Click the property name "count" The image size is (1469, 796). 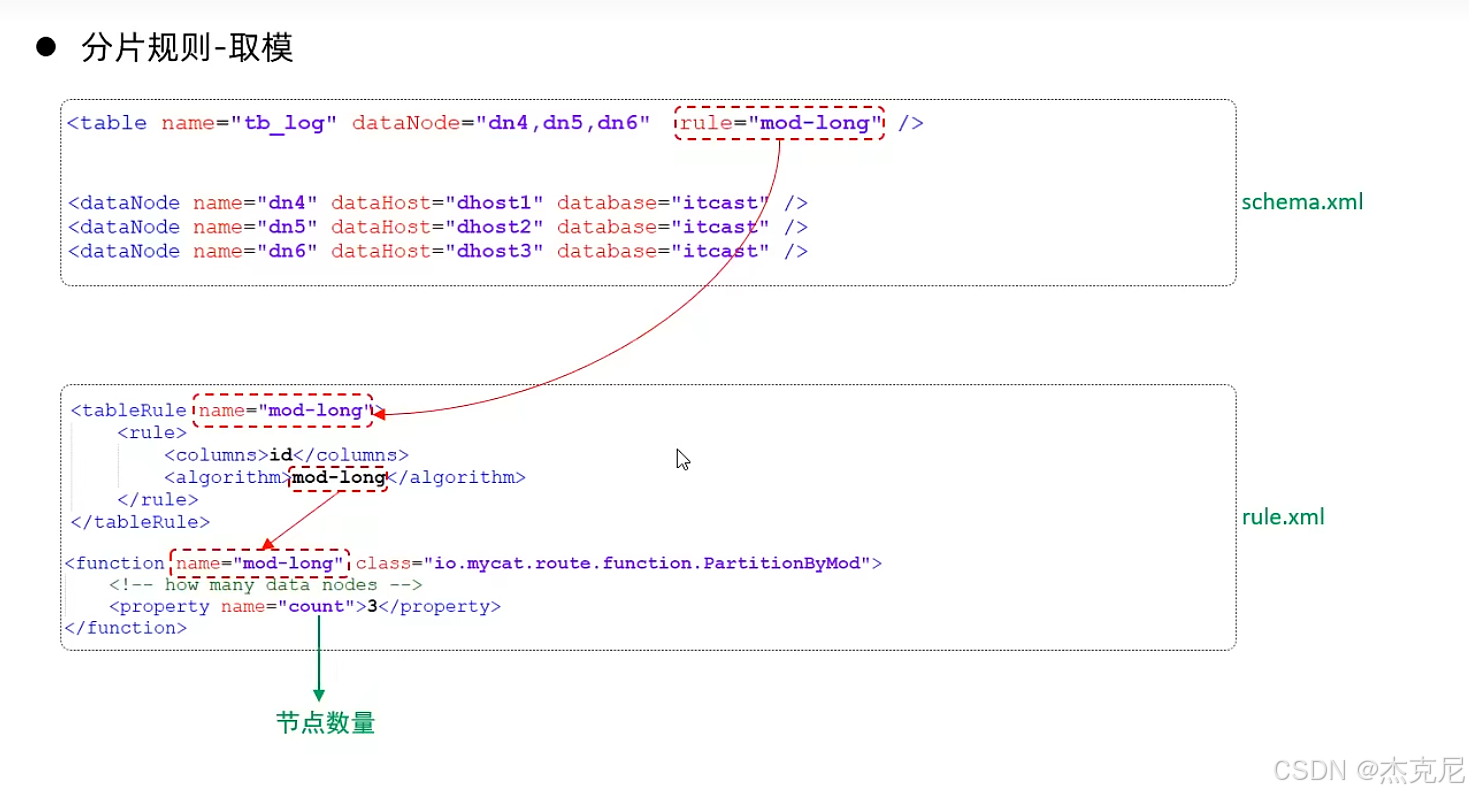click(316, 607)
